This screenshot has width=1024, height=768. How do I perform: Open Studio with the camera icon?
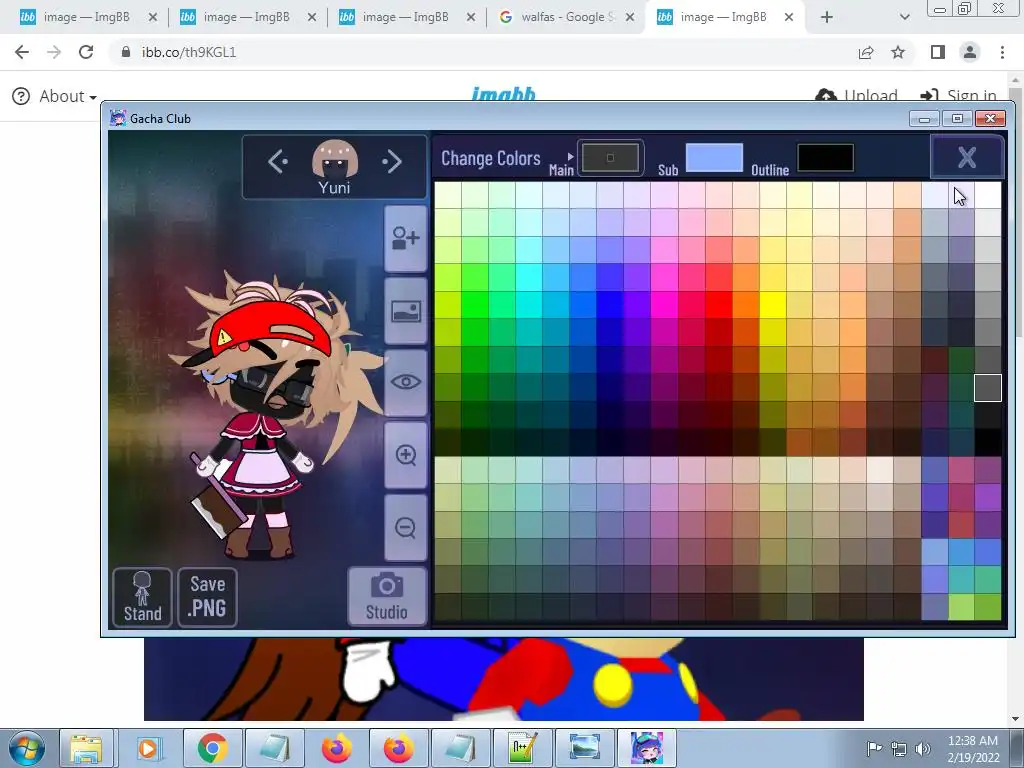coord(387,596)
